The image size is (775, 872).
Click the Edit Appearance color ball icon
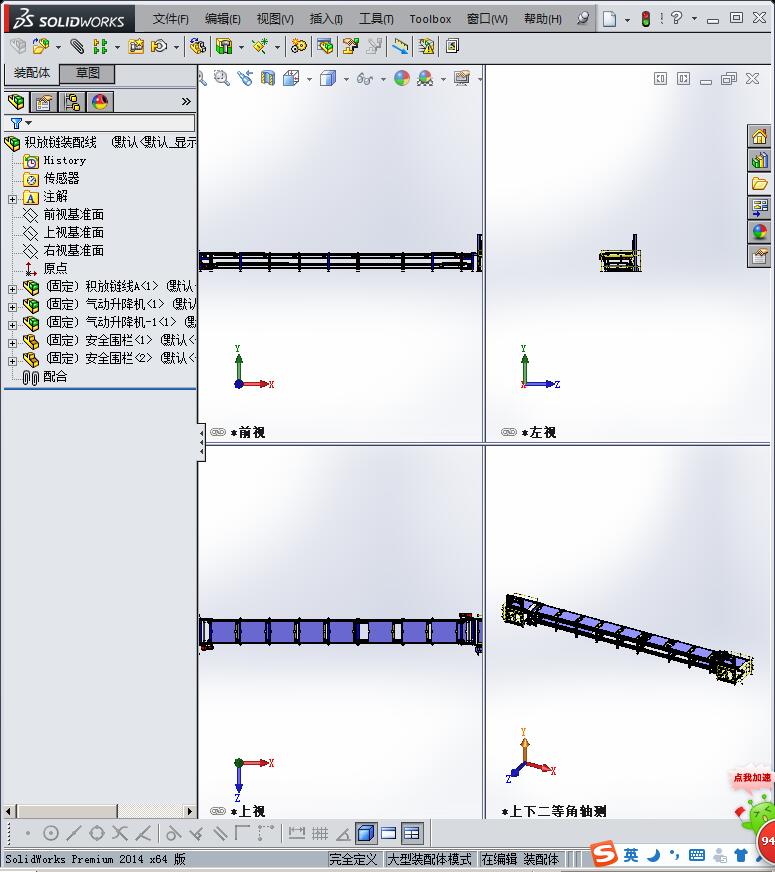tap(402, 78)
